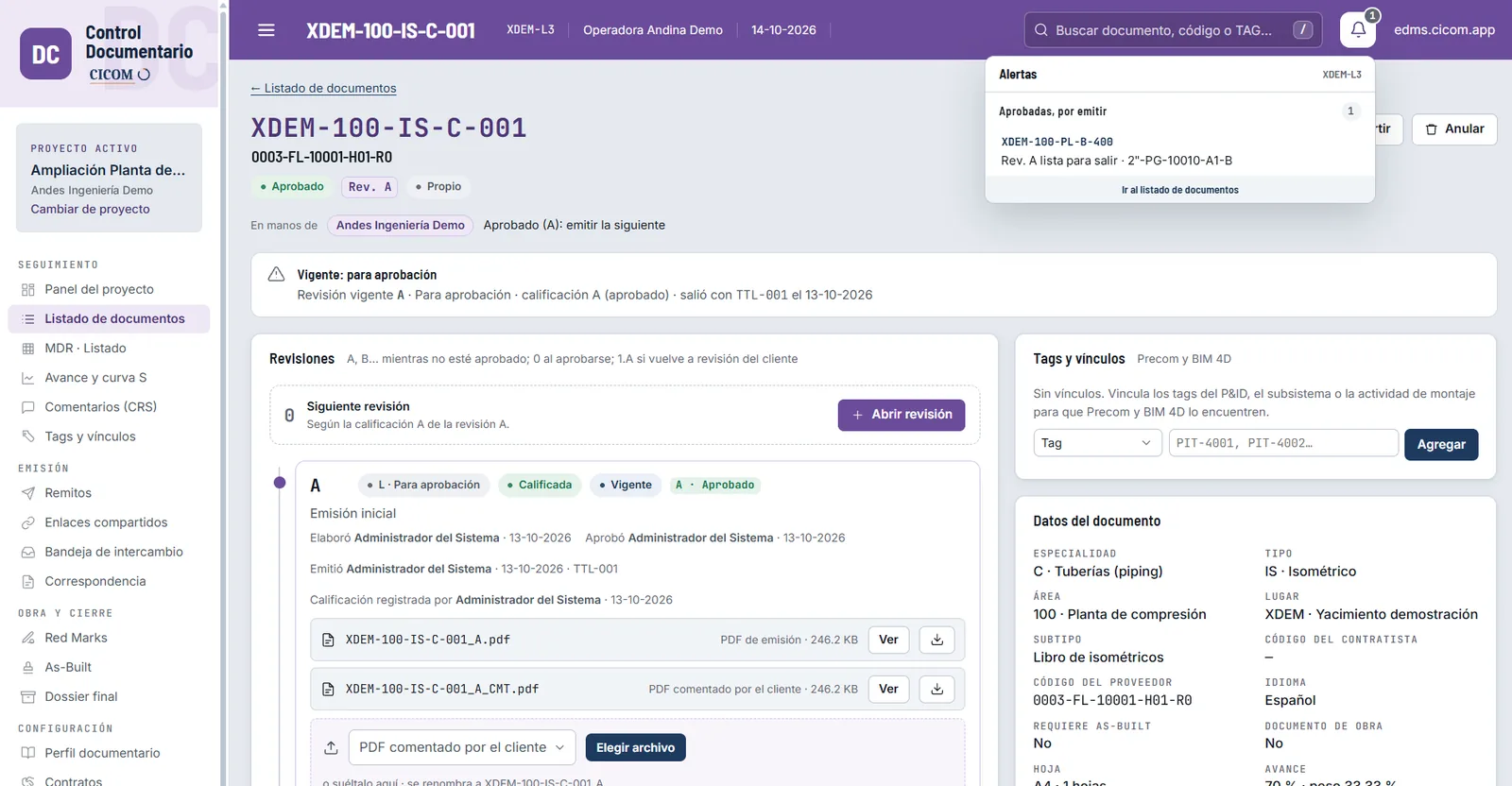Click the A · Aprobado chip
Image resolution: width=1512 pixels, height=786 pixels.
click(715, 485)
